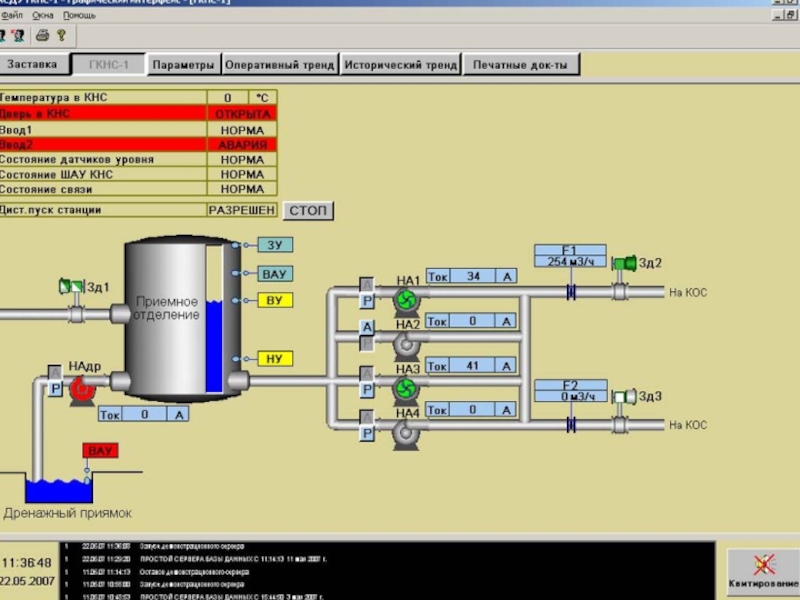The width and height of the screenshot is (800, 600).
Task: Open the Параметры tab
Action: [x=183, y=65]
